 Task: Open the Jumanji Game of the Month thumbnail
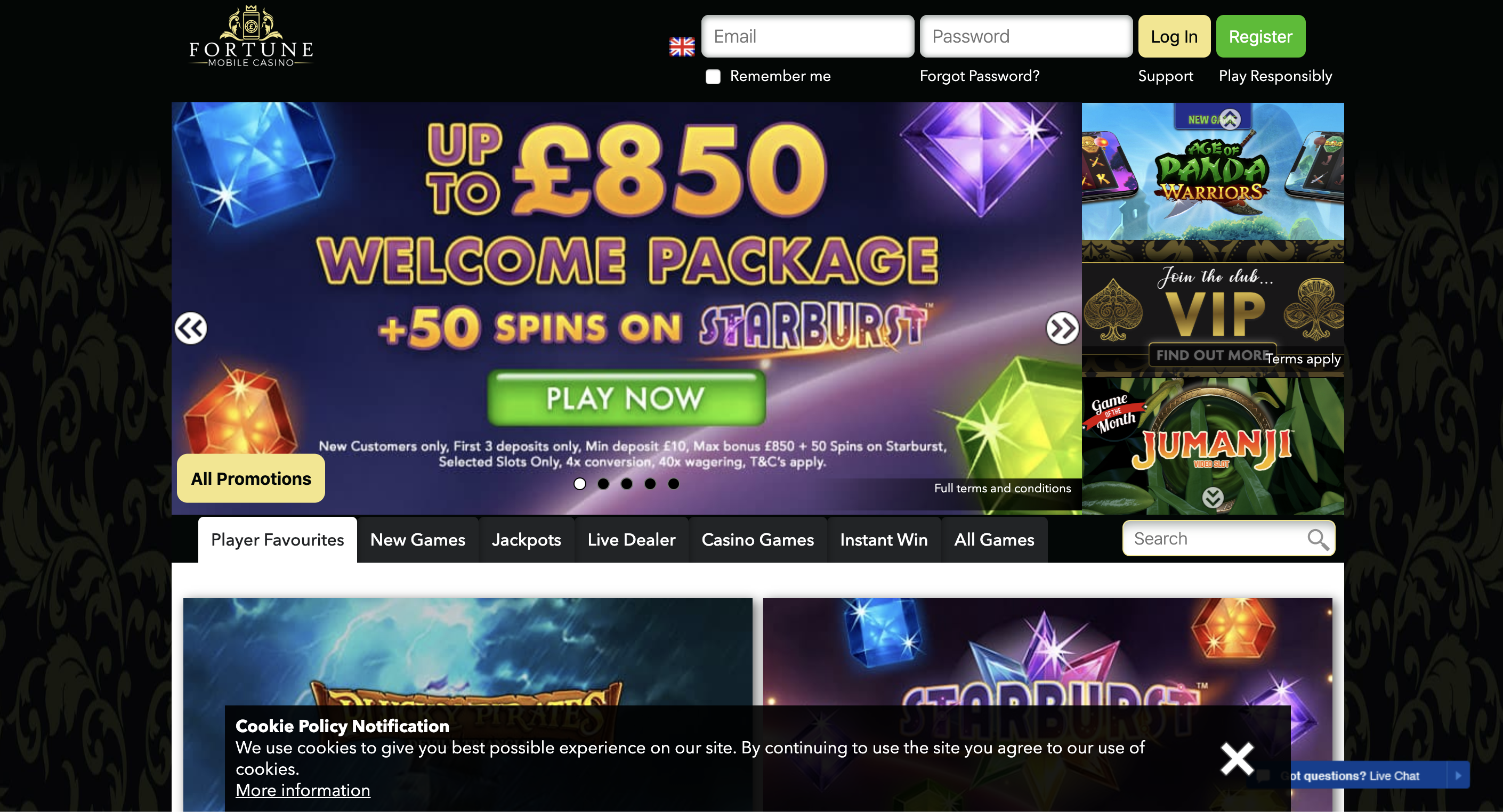(1213, 445)
